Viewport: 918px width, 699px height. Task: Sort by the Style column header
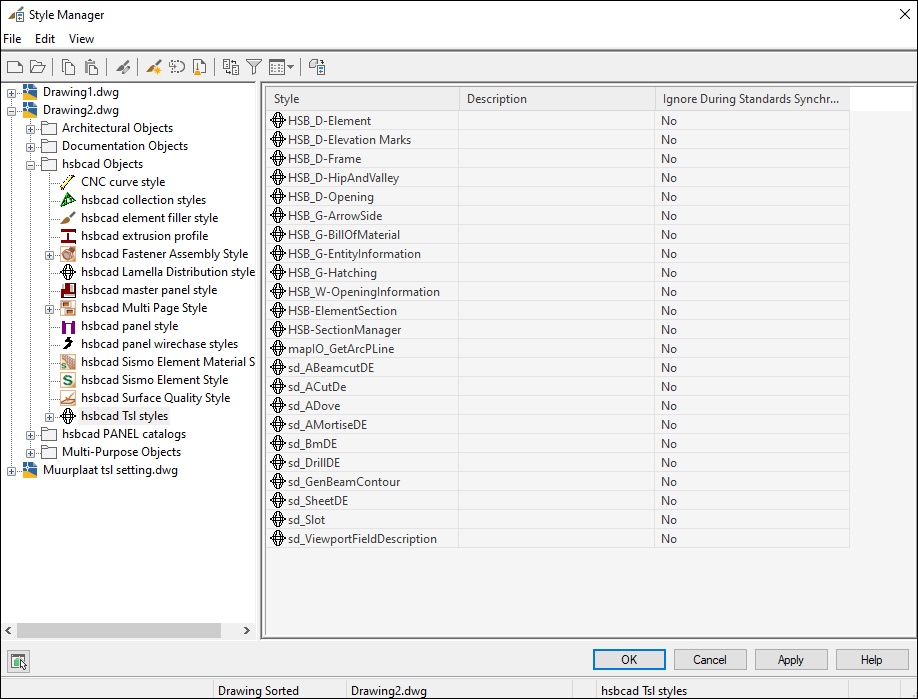point(363,99)
